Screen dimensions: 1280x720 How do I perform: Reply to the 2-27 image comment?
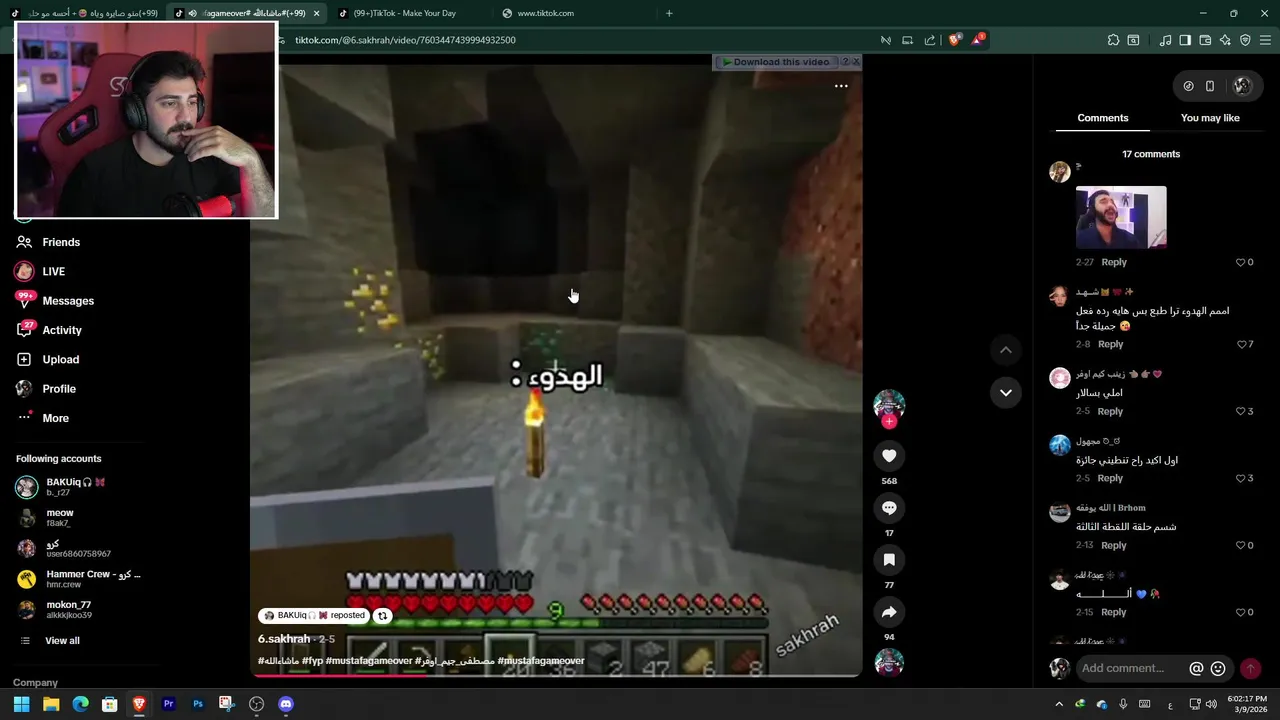(1114, 262)
